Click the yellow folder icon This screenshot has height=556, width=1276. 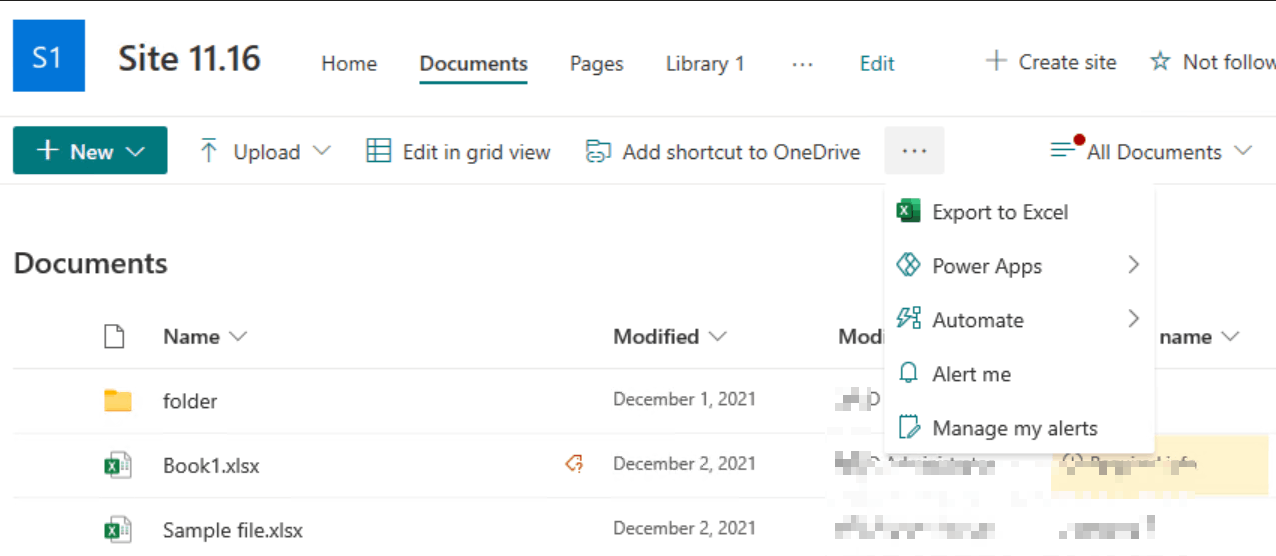coord(118,401)
